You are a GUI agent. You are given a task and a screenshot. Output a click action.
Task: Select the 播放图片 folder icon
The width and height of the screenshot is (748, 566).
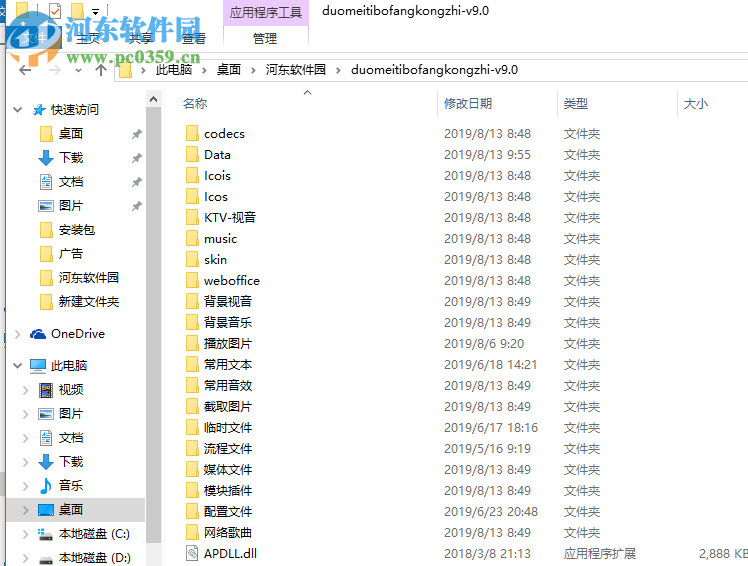192,343
